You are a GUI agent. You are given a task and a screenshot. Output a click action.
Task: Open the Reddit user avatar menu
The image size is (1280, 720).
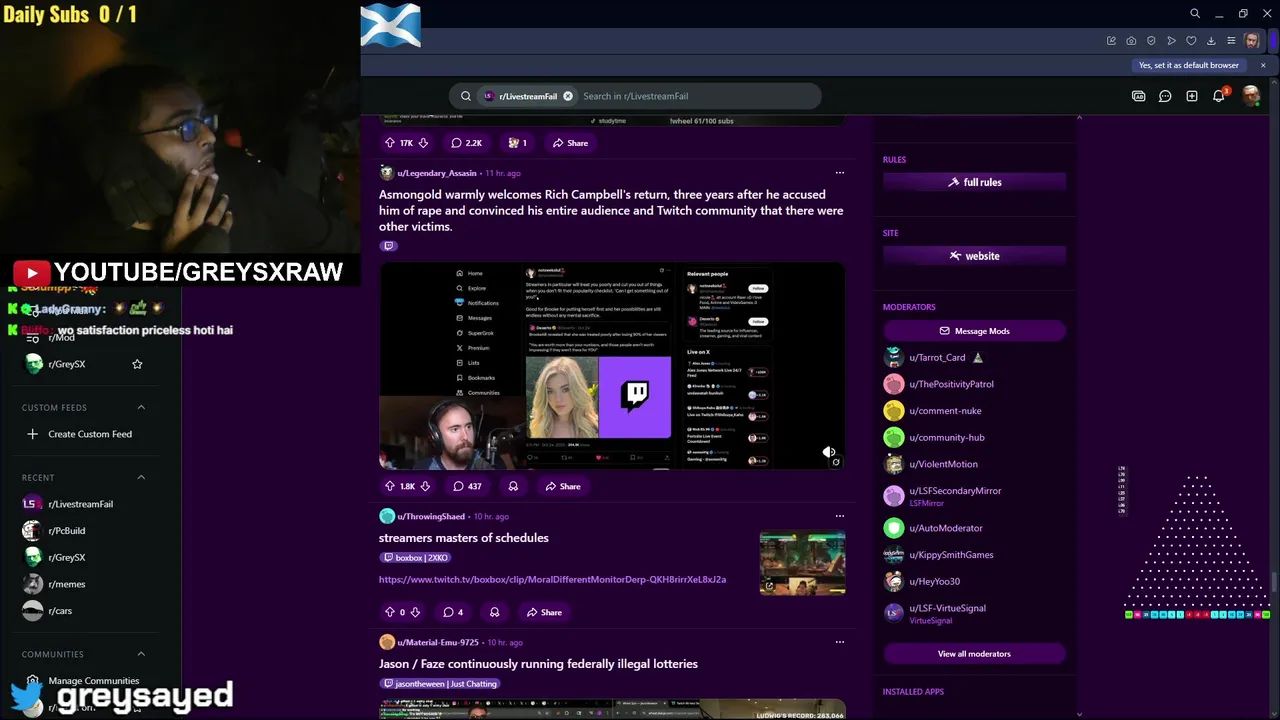[x=1250, y=96]
